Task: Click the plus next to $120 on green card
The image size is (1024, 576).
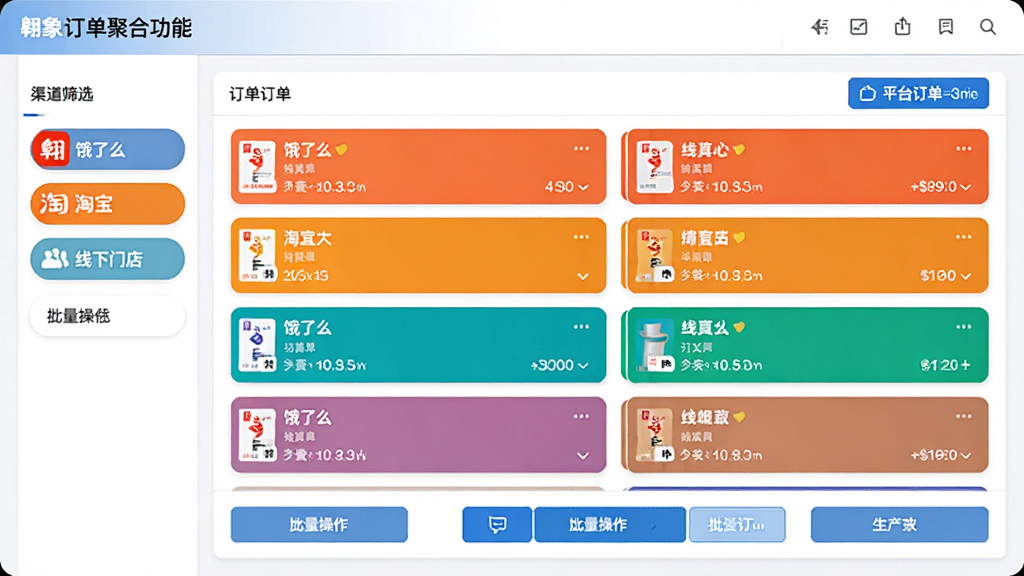Action: coord(966,365)
